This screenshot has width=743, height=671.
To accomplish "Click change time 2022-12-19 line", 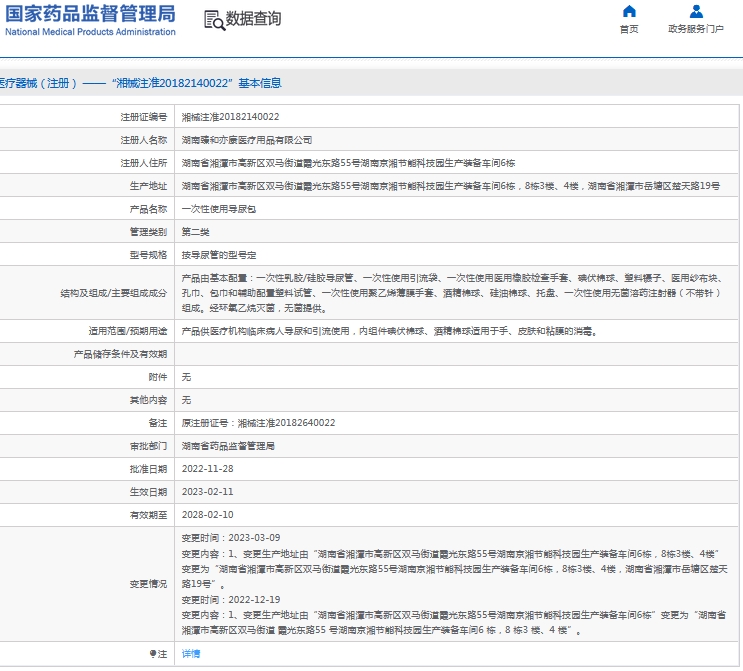I will 231,600.
